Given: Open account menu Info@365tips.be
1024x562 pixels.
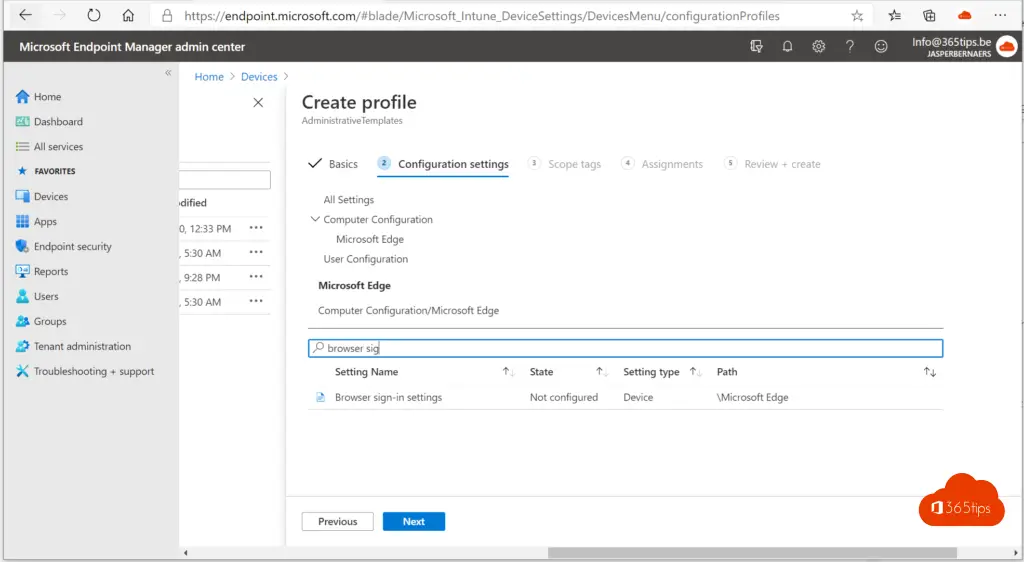Looking at the screenshot, I should (x=964, y=46).
